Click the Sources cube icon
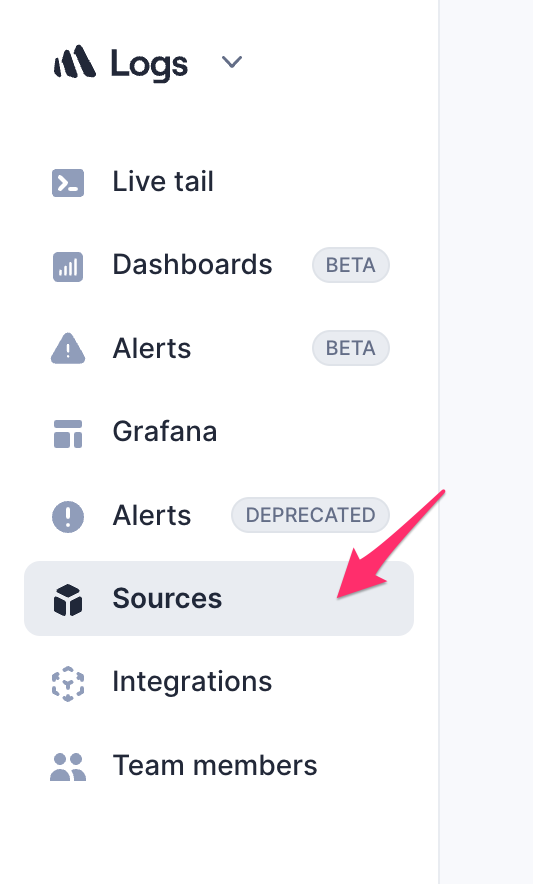The width and height of the screenshot is (533, 884). coord(68,599)
